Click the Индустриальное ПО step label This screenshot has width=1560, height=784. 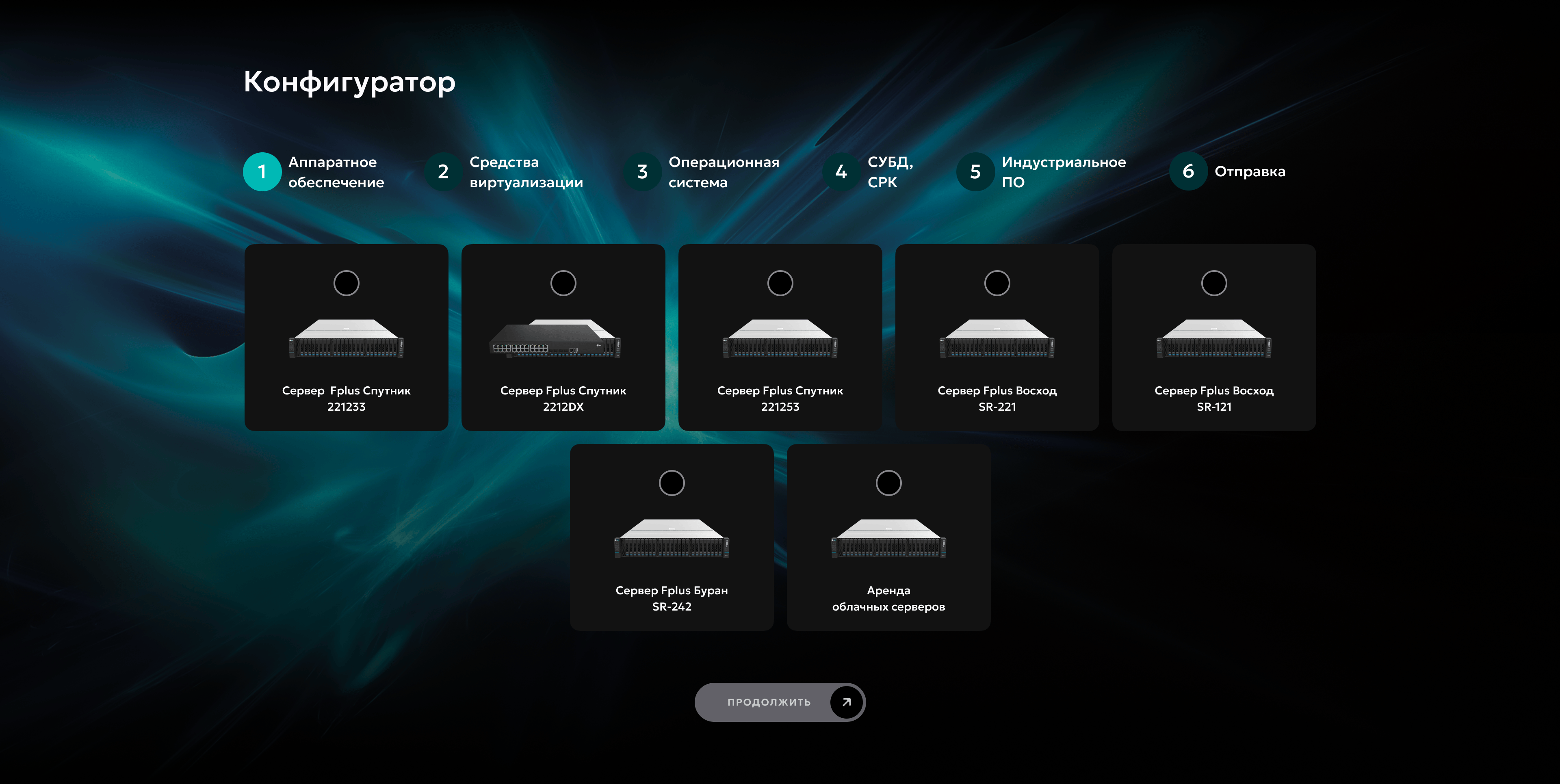point(1063,172)
